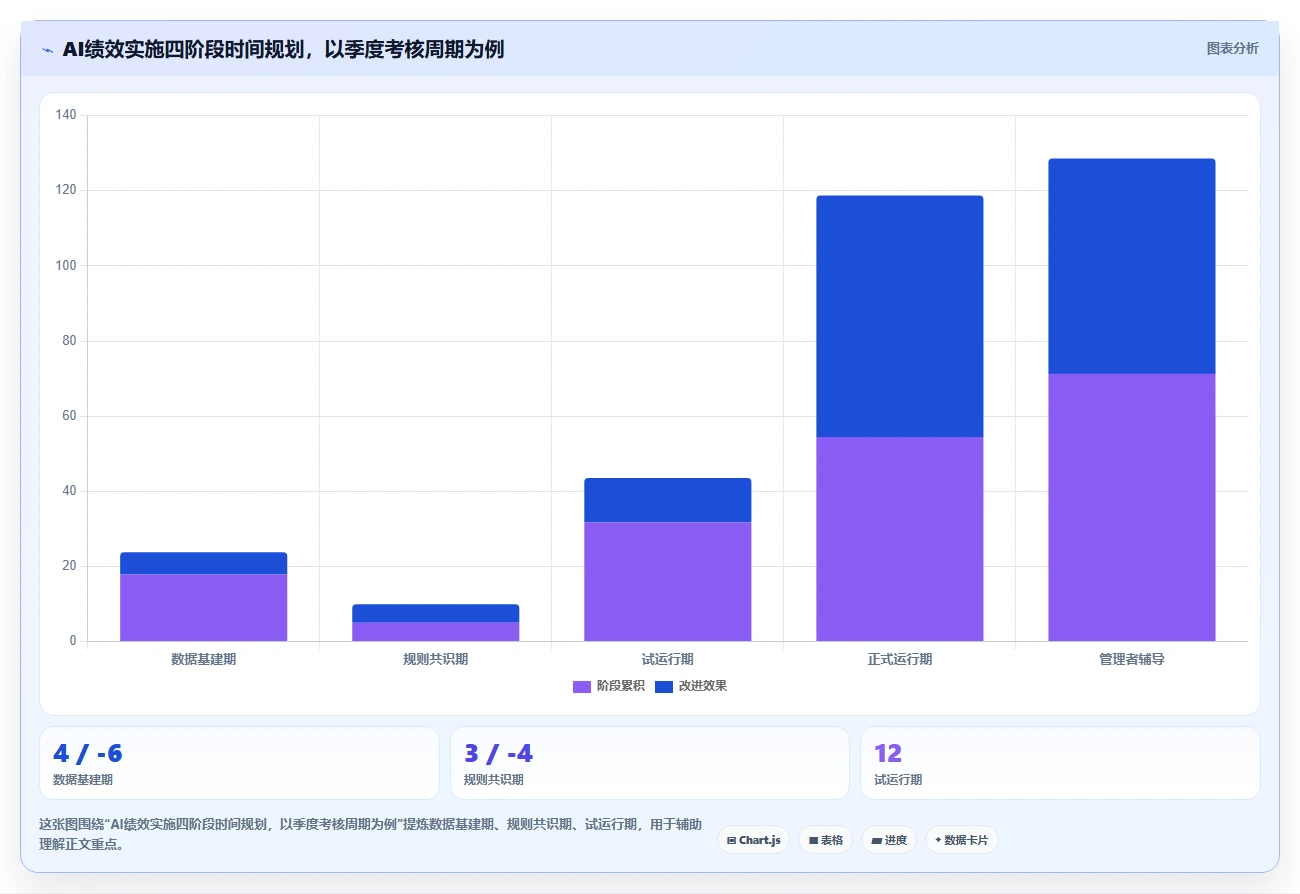Click the blue bar segment for 正式运行期

click(x=900, y=316)
